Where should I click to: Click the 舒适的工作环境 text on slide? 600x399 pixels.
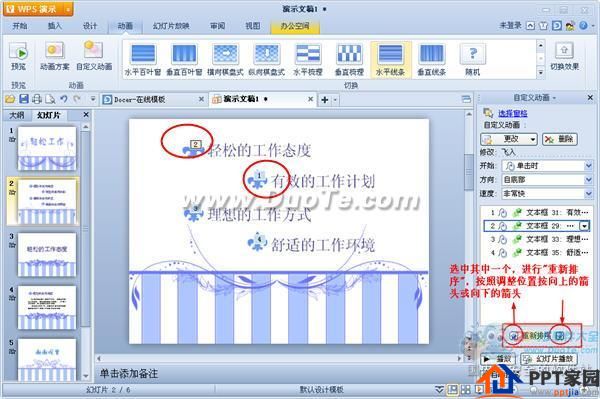pyautogui.click(x=323, y=245)
